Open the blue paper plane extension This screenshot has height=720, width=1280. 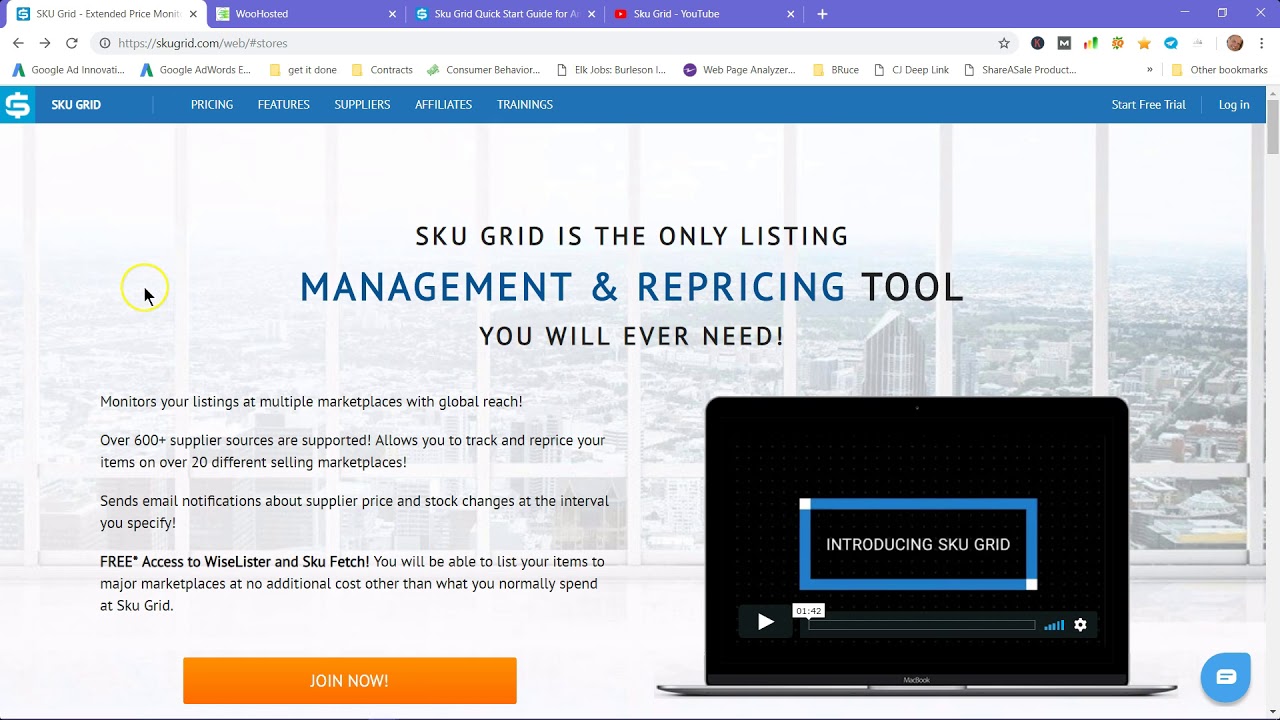[x=1171, y=43]
